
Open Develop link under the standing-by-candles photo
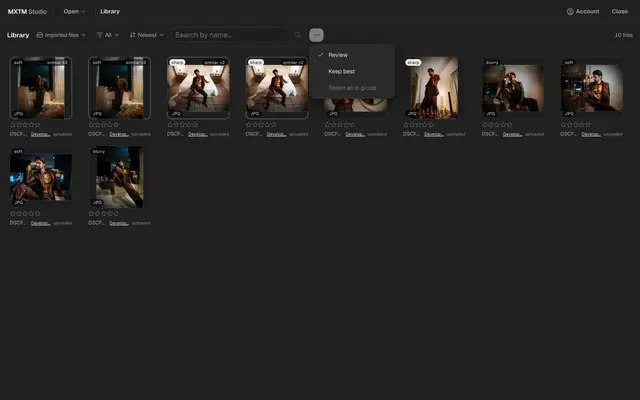[433, 134]
